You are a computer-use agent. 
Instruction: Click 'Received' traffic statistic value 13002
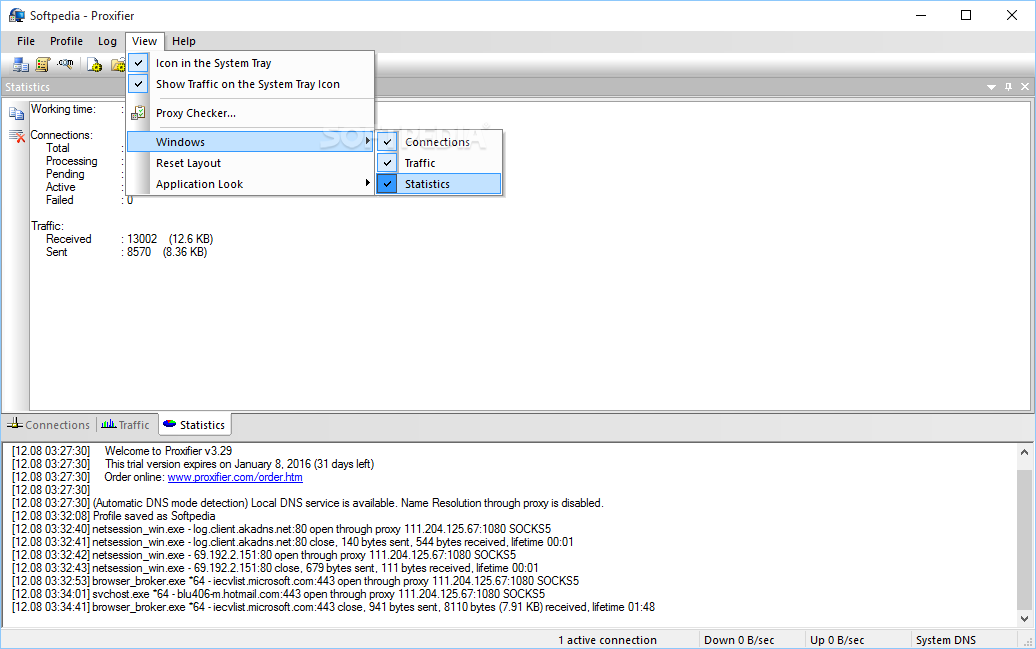pos(142,239)
